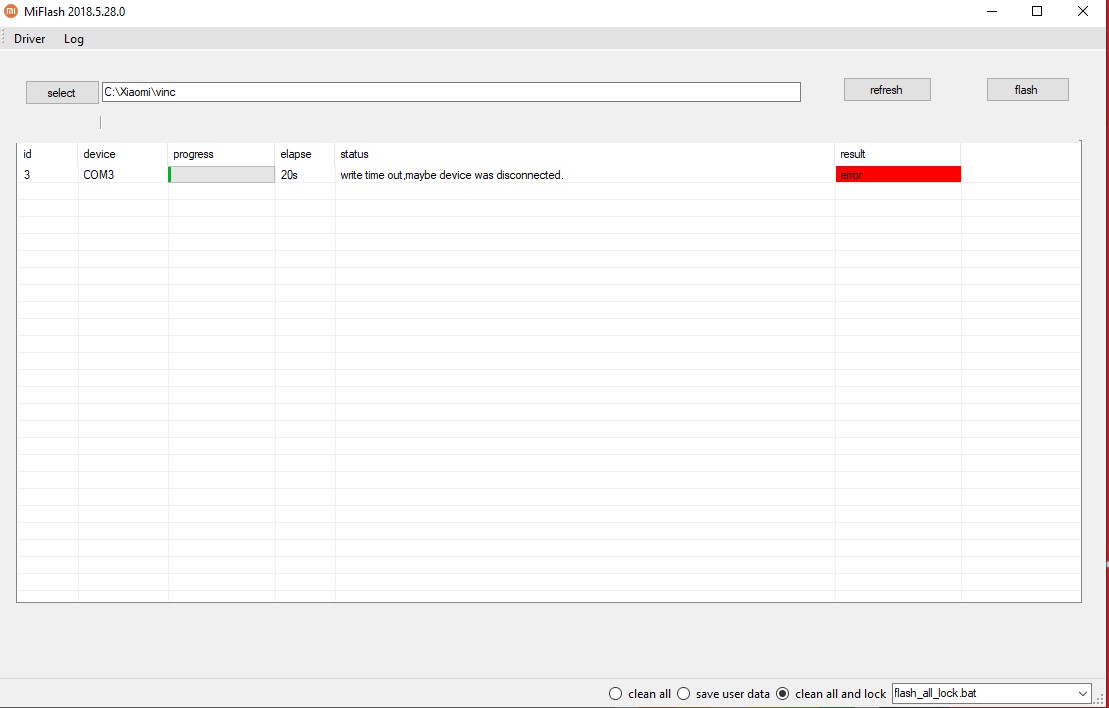
Task: Click the id column header
Action: 47,154
